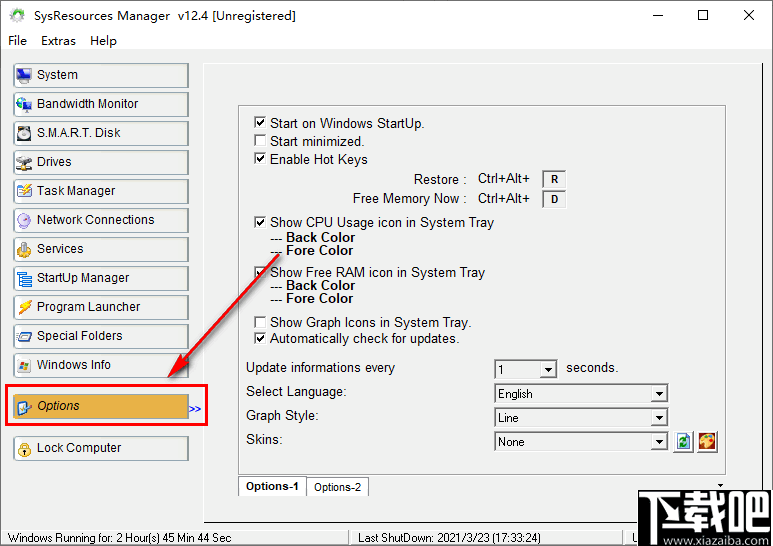This screenshot has height=546, width=773.
Task: Open the Network Connections section
Action: click(101, 220)
